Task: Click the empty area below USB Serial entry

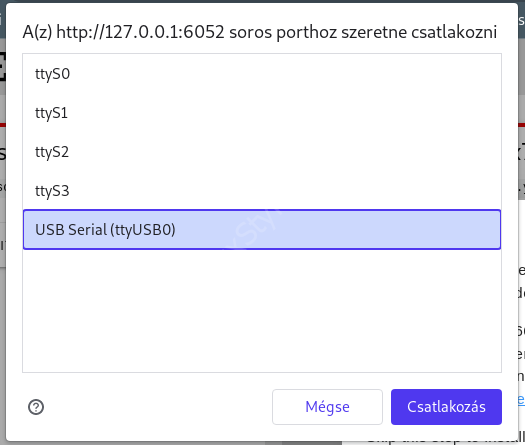Action: point(262,310)
